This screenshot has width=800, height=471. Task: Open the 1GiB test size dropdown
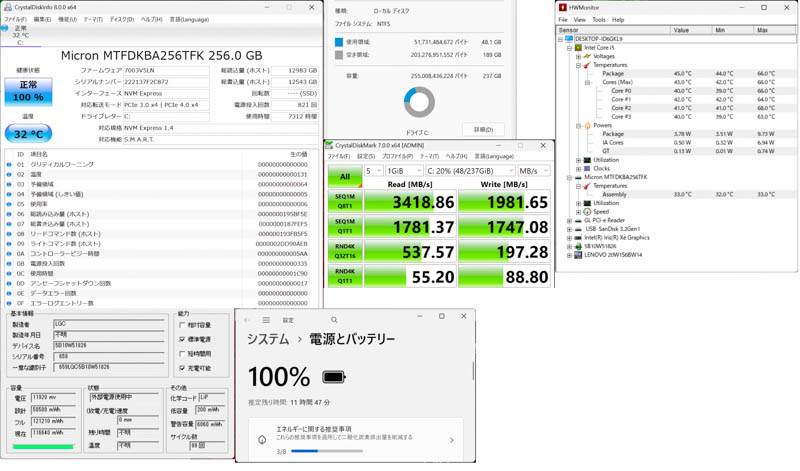[404, 171]
